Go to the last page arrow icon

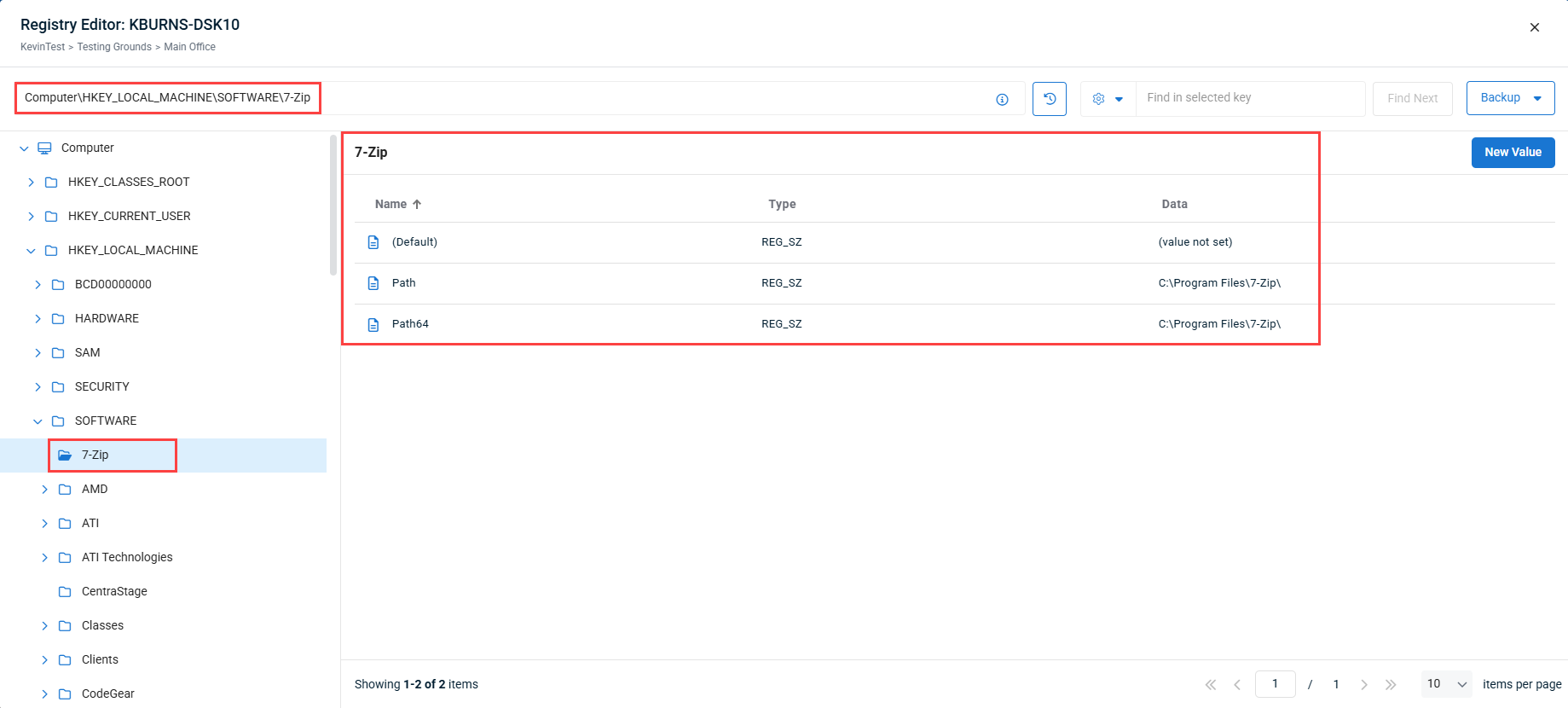click(x=1391, y=684)
